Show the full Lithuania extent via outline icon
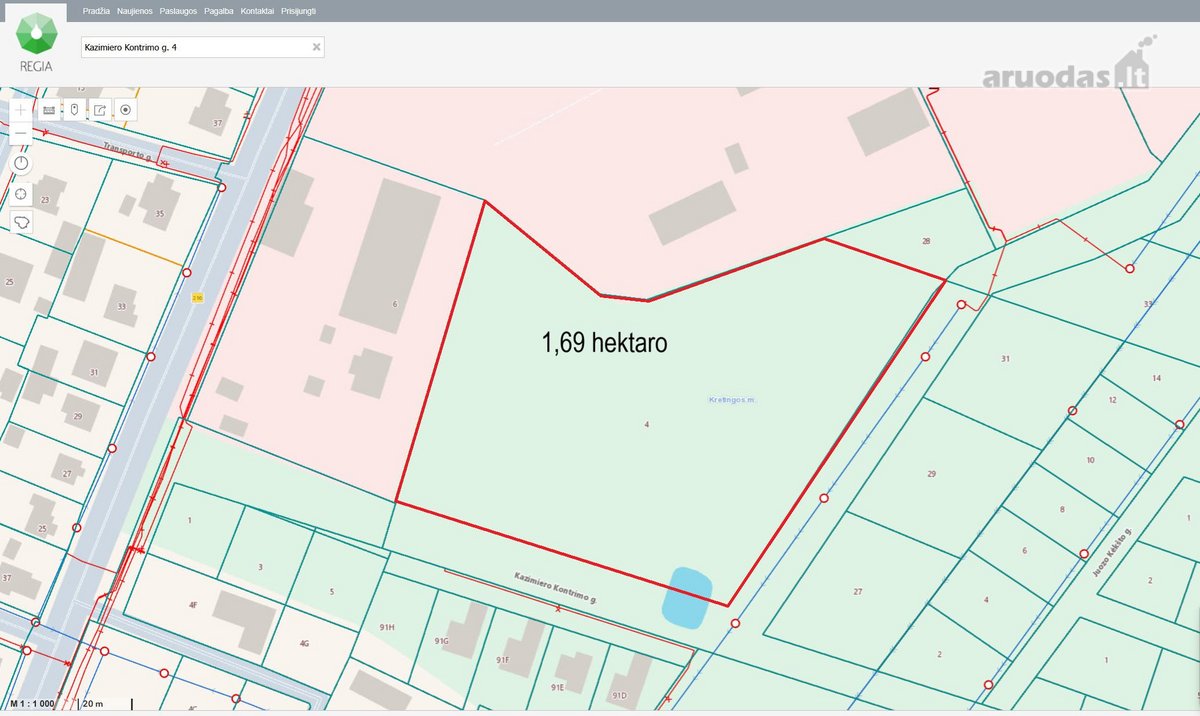The image size is (1200, 716). coord(21,222)
